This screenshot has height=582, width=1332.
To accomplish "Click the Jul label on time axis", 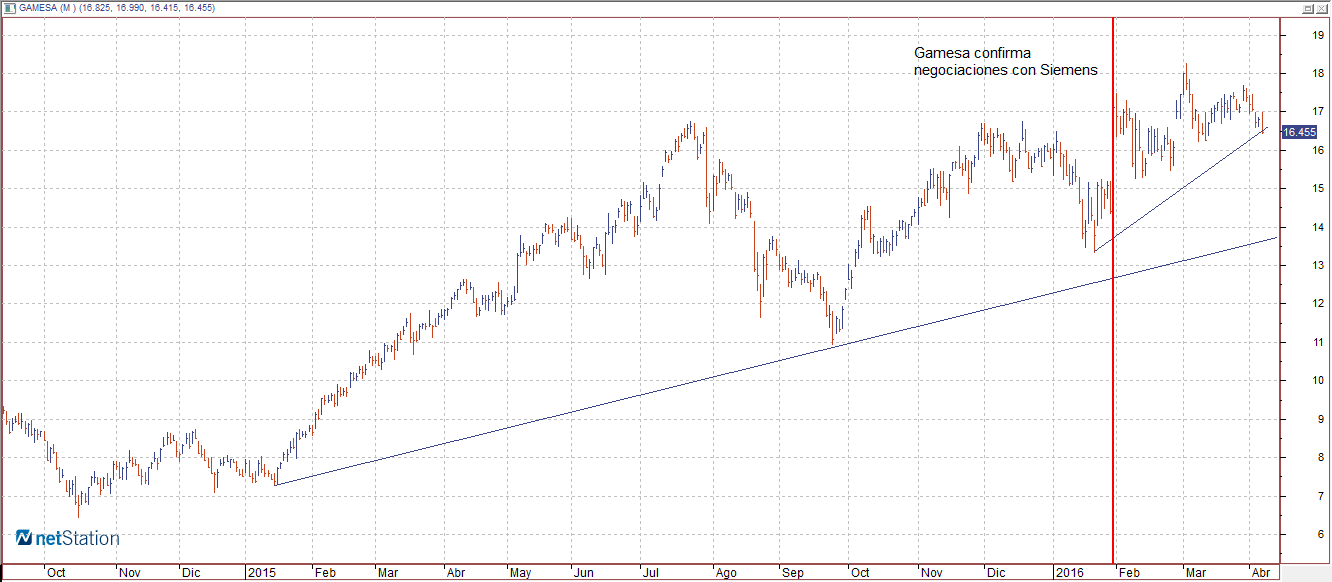I will (x=651, y=573).
